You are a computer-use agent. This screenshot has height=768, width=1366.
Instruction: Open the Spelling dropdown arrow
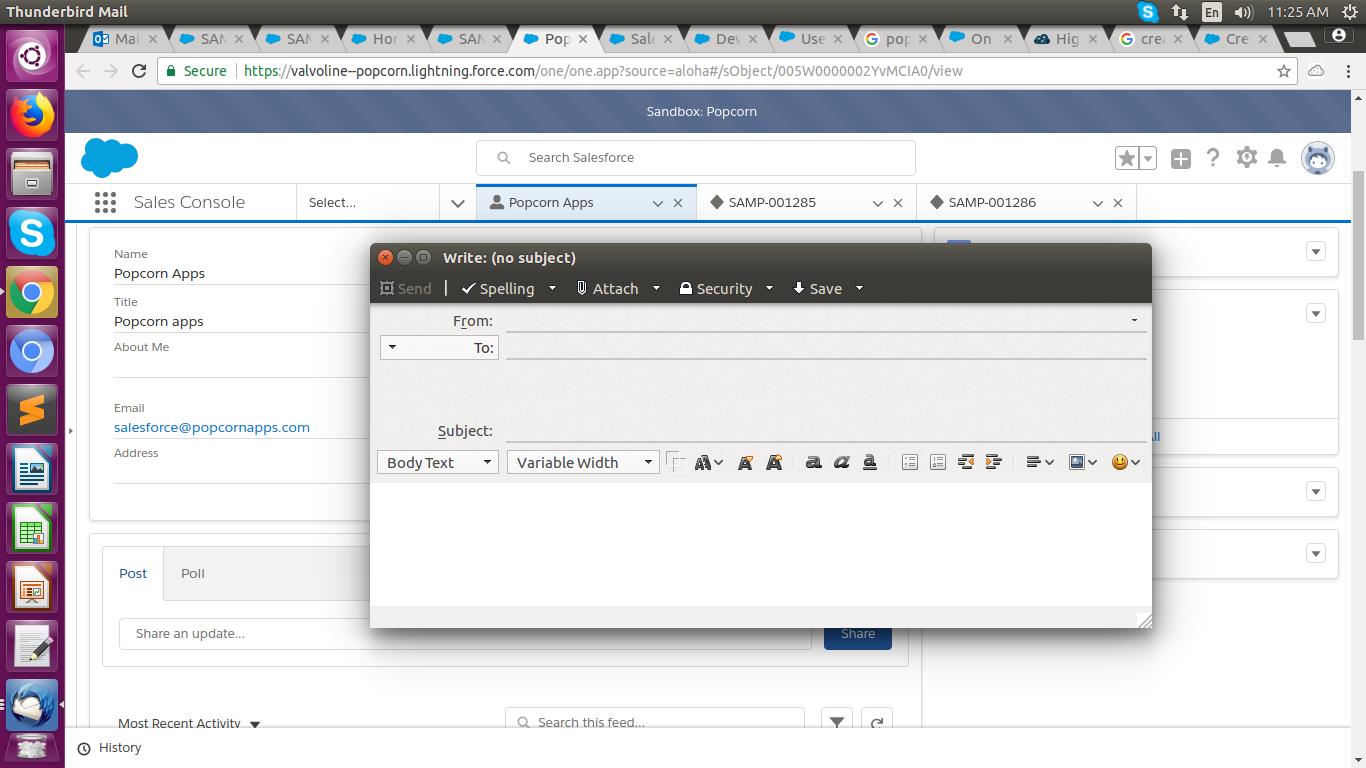pos(552,288)
